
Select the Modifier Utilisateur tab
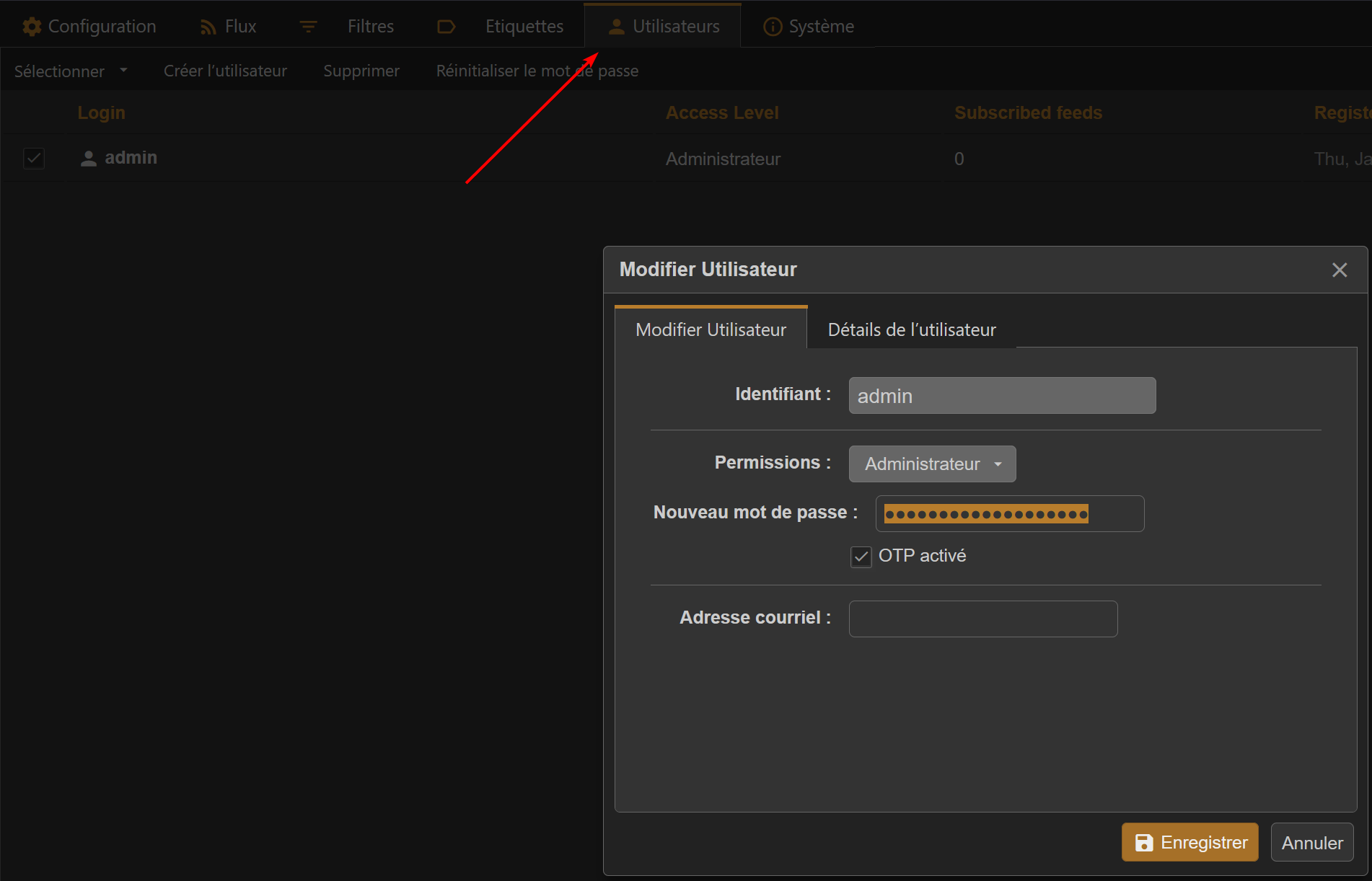coord(711,329)
